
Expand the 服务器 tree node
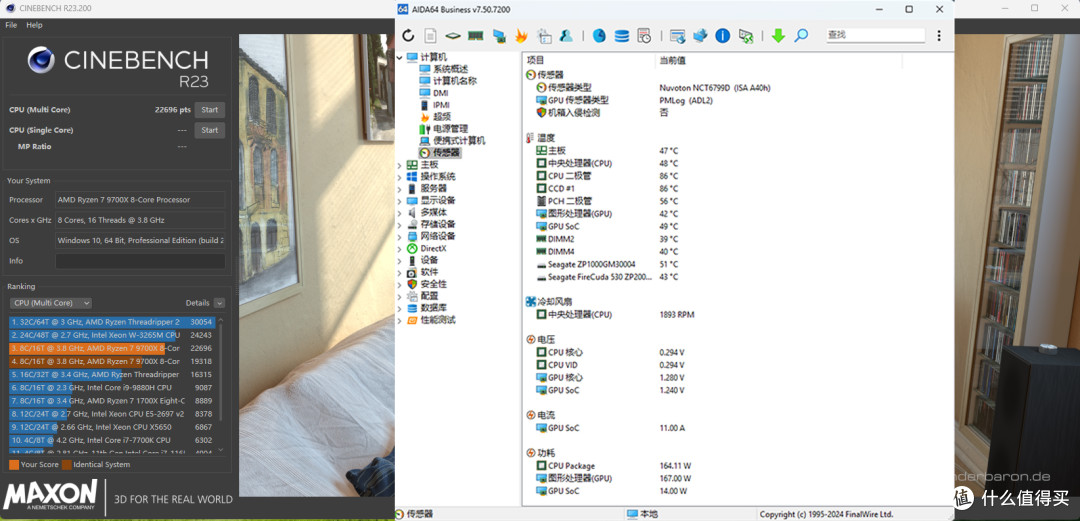coord(399,189)
